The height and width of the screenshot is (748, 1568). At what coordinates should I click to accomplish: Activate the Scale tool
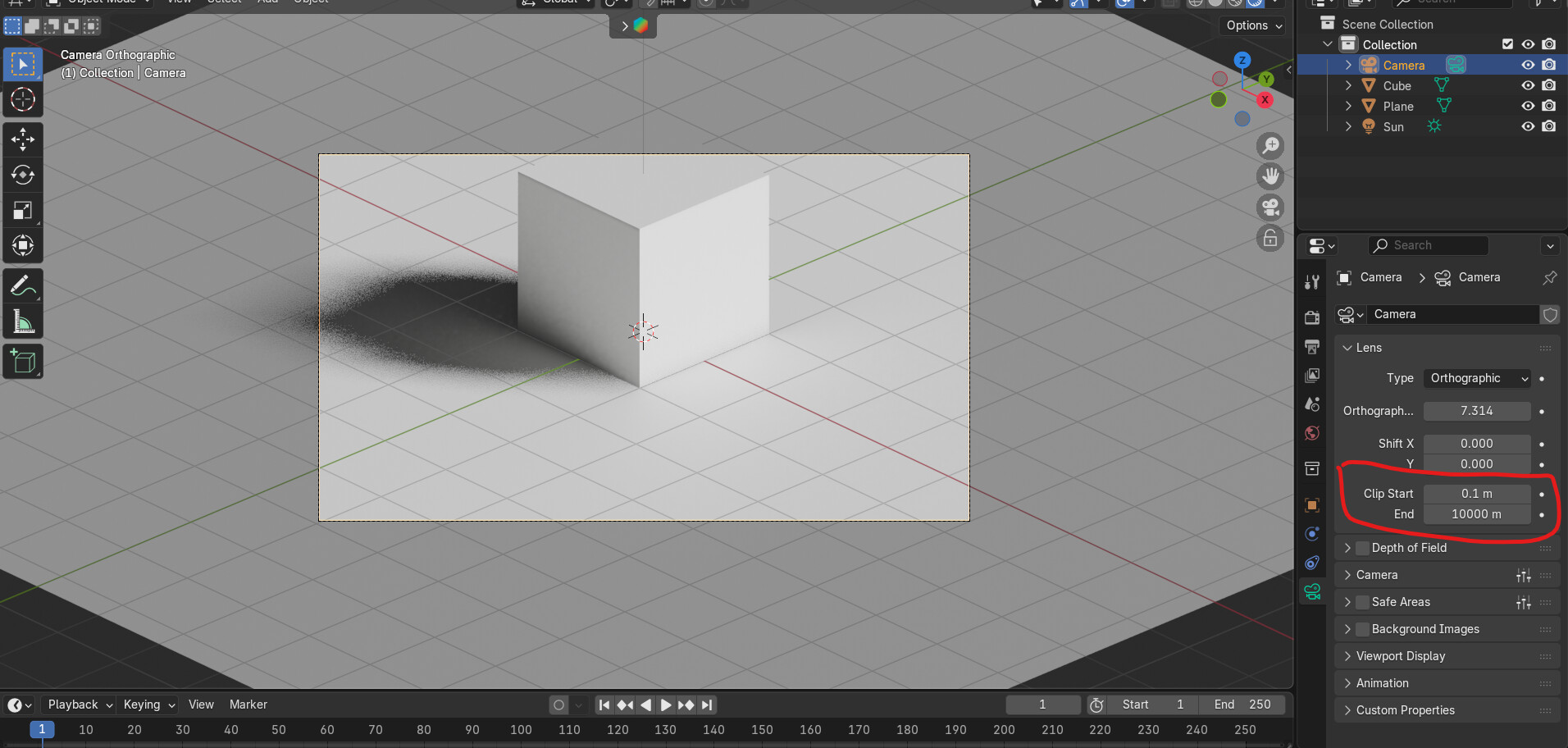[23, 210]
